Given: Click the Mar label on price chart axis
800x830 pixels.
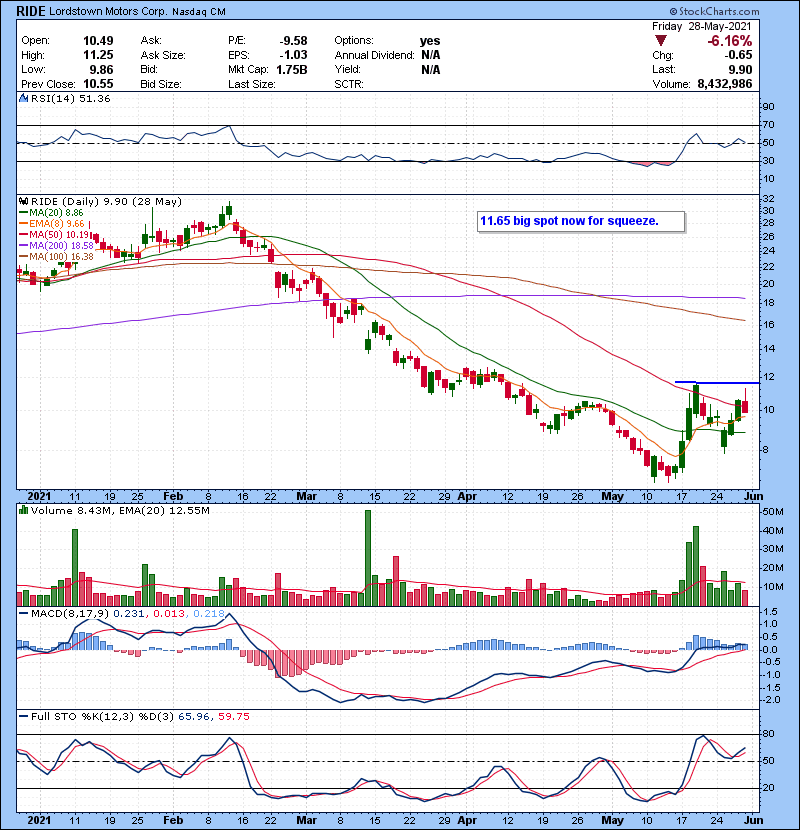Looking at the screenshot, I should tap(307, 497).
